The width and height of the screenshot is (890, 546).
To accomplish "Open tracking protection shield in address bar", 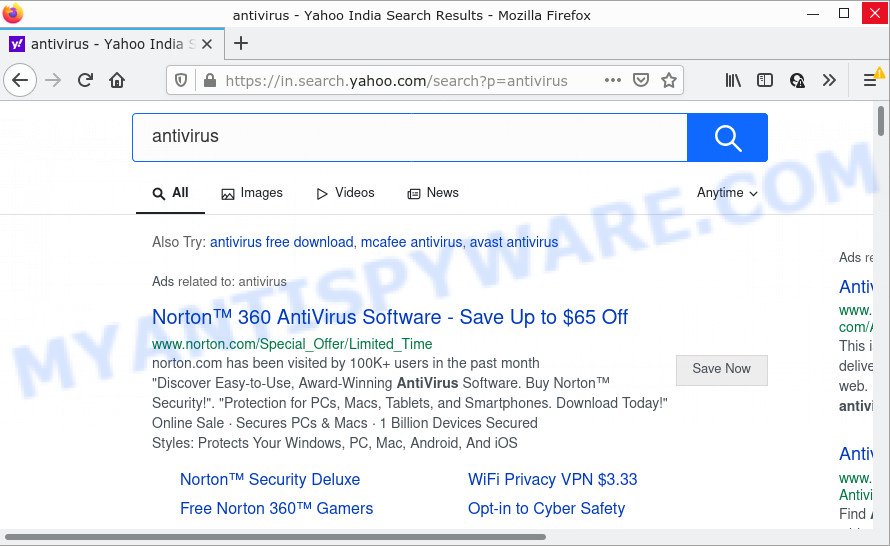I will pyautogui.click(x=181, y=81).
